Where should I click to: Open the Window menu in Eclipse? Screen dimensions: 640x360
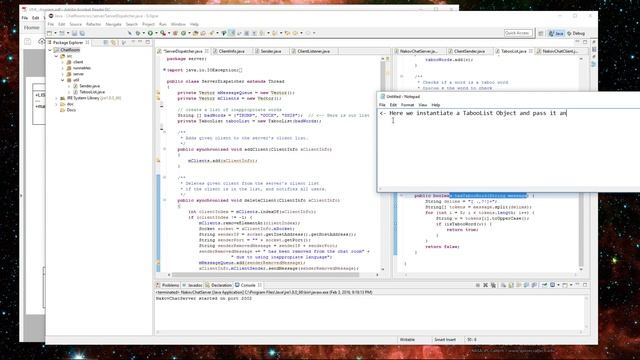tap(178, 24)
